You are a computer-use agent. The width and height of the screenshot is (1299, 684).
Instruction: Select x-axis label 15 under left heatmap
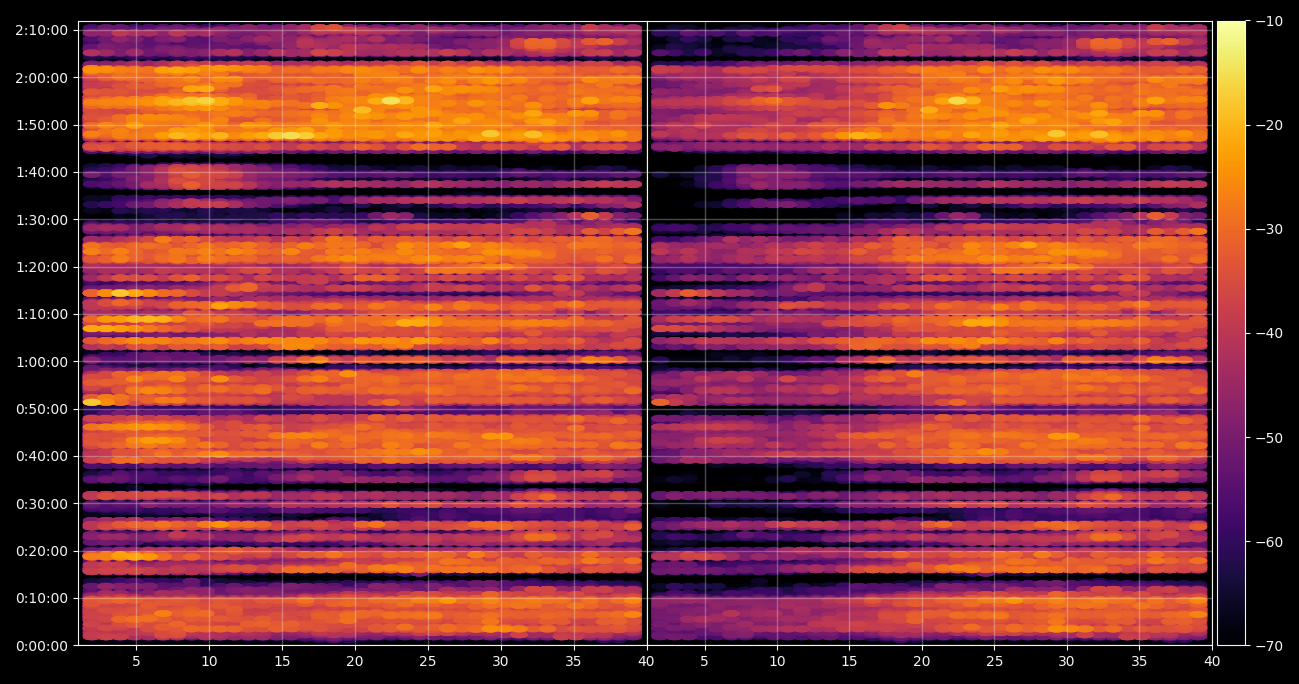[x=282, y=661]
